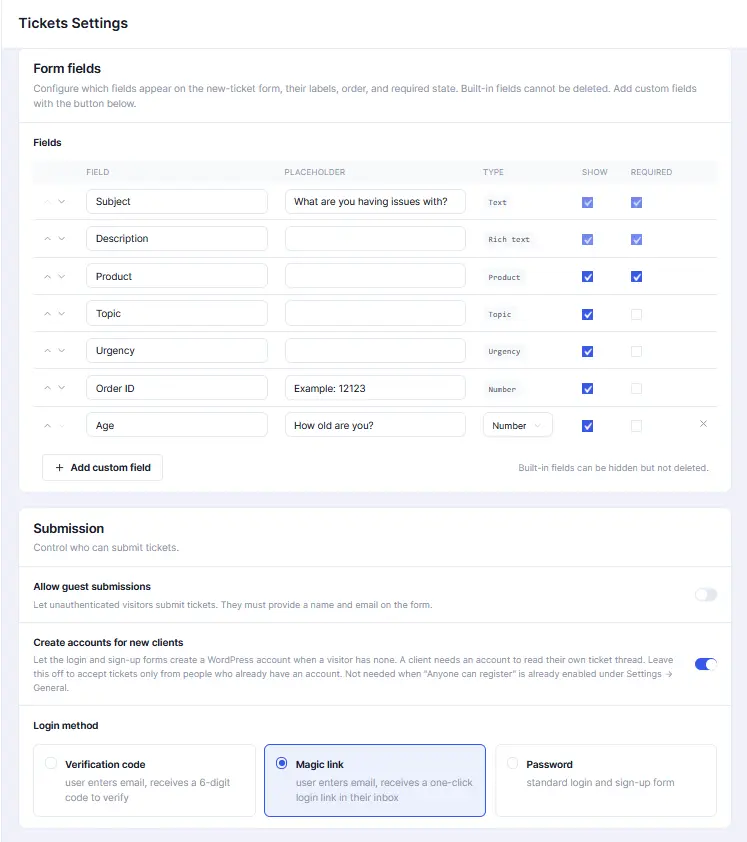Viewport: 747px width, 842px height.
Task: Click the 'Form fields' section heading
Action: (67, 69)
